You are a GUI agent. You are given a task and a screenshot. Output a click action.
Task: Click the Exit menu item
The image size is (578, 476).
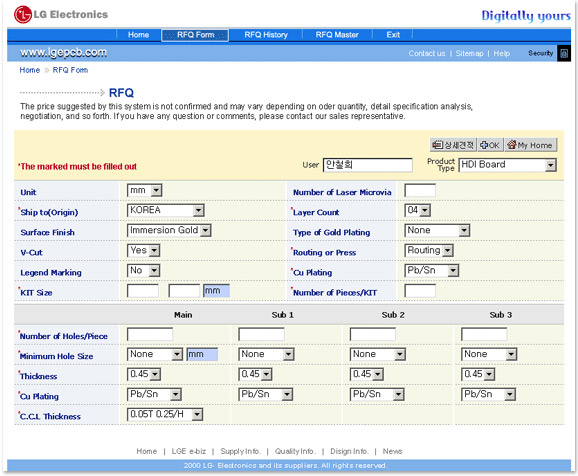point(393,35)
